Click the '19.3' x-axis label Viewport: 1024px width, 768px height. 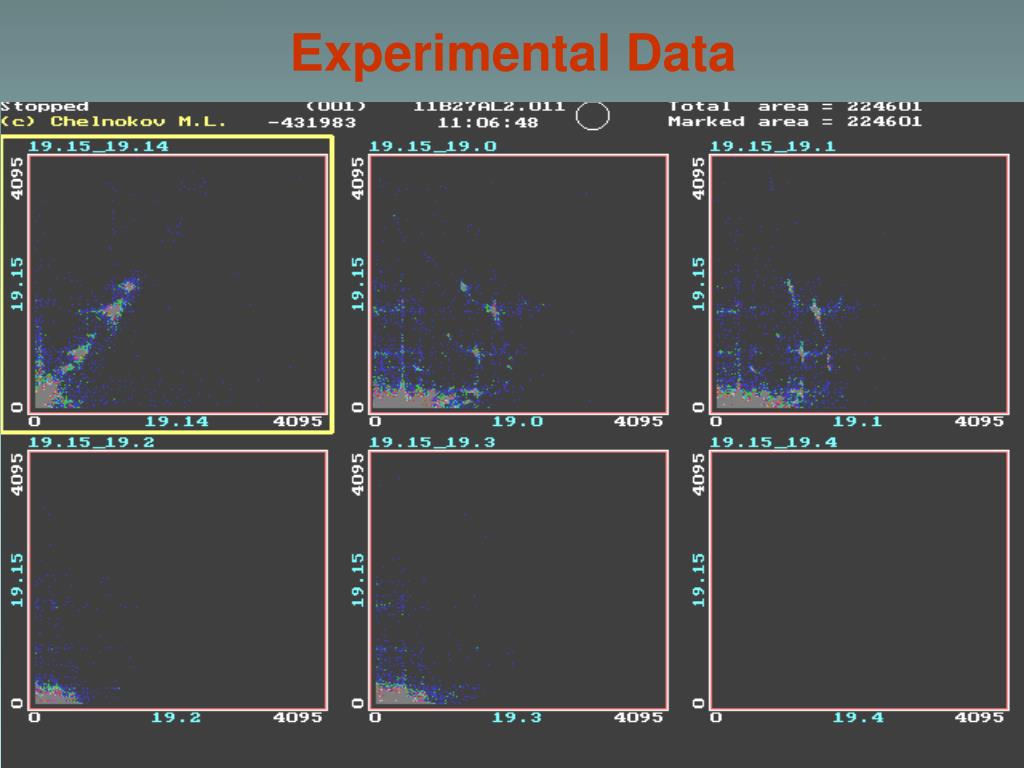click(x=517, y=718)
